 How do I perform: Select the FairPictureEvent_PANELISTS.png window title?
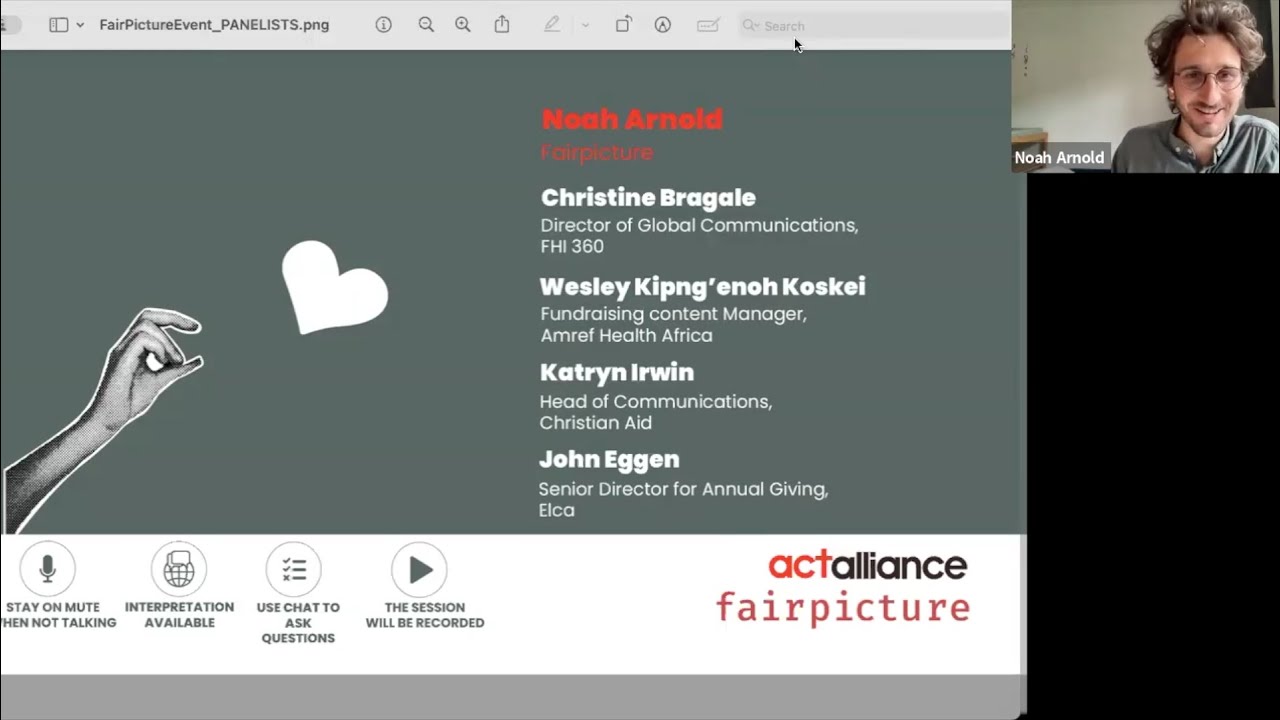coord(214,25)
